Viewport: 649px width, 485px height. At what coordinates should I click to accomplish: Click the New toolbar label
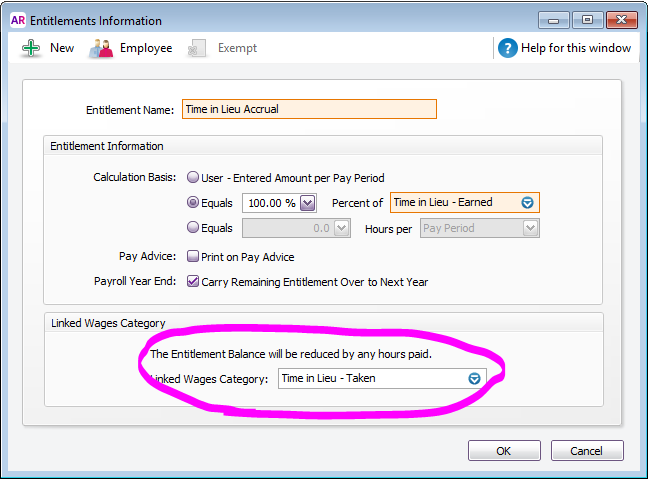click(x=62, y=48)
